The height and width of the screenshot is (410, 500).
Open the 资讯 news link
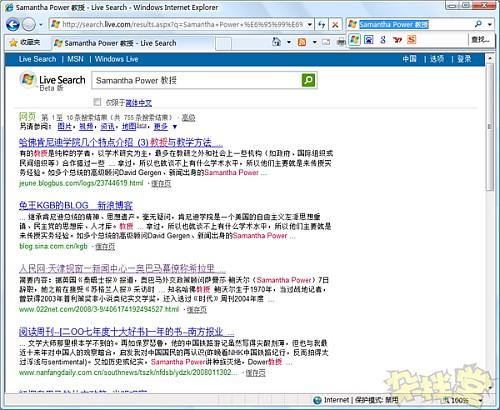click(107, 126)
